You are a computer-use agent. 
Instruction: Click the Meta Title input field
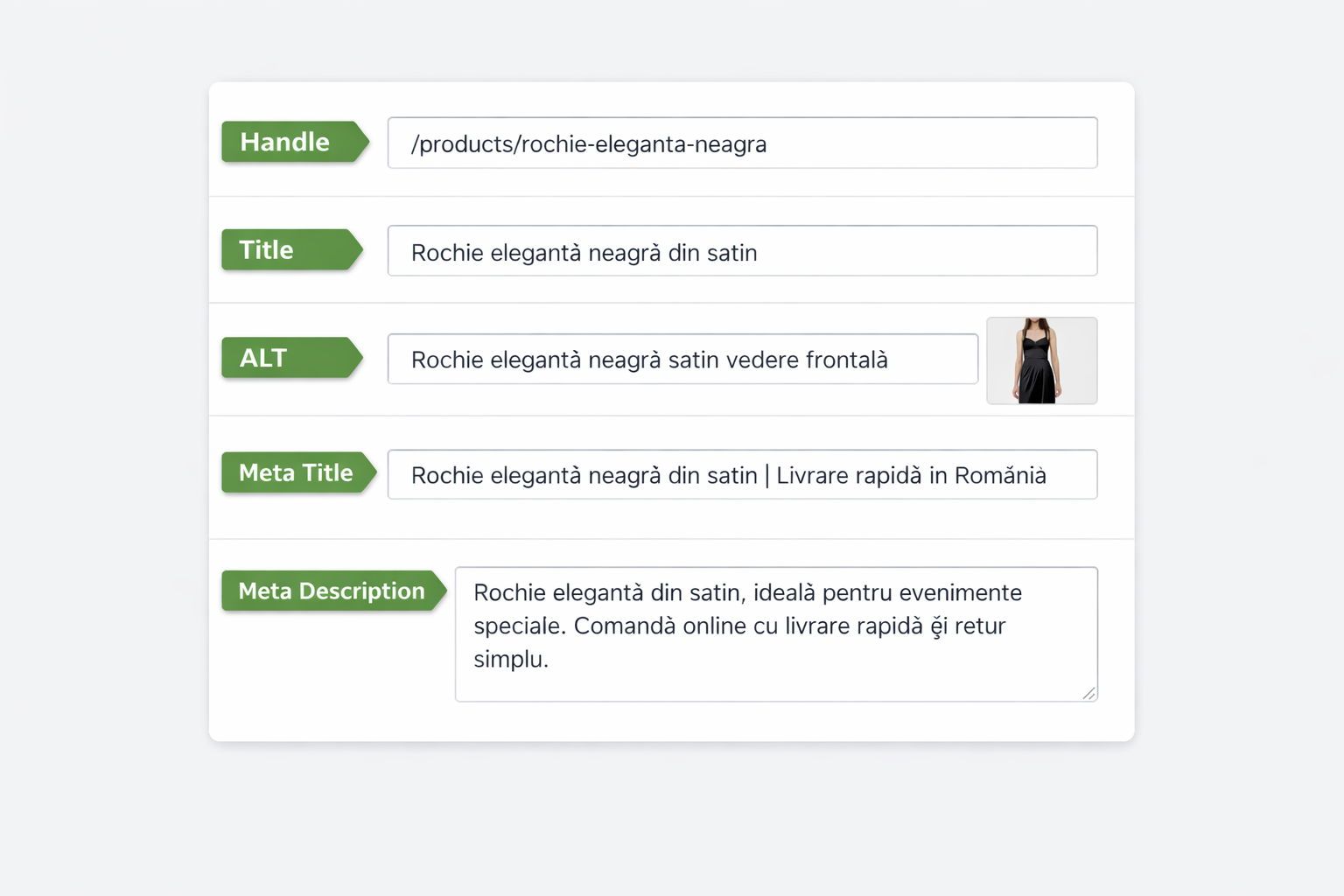pyautogui.click(x=742, y=474)
